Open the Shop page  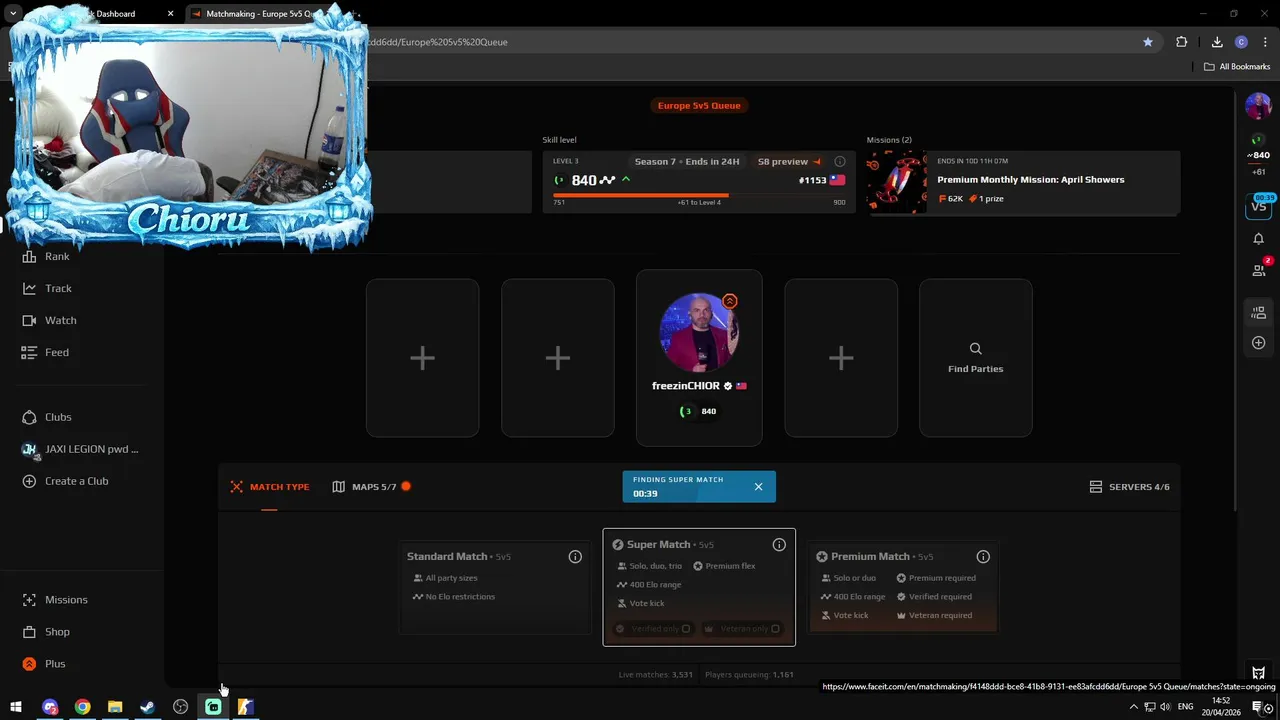pyautogui.click(x=46, y=632)
